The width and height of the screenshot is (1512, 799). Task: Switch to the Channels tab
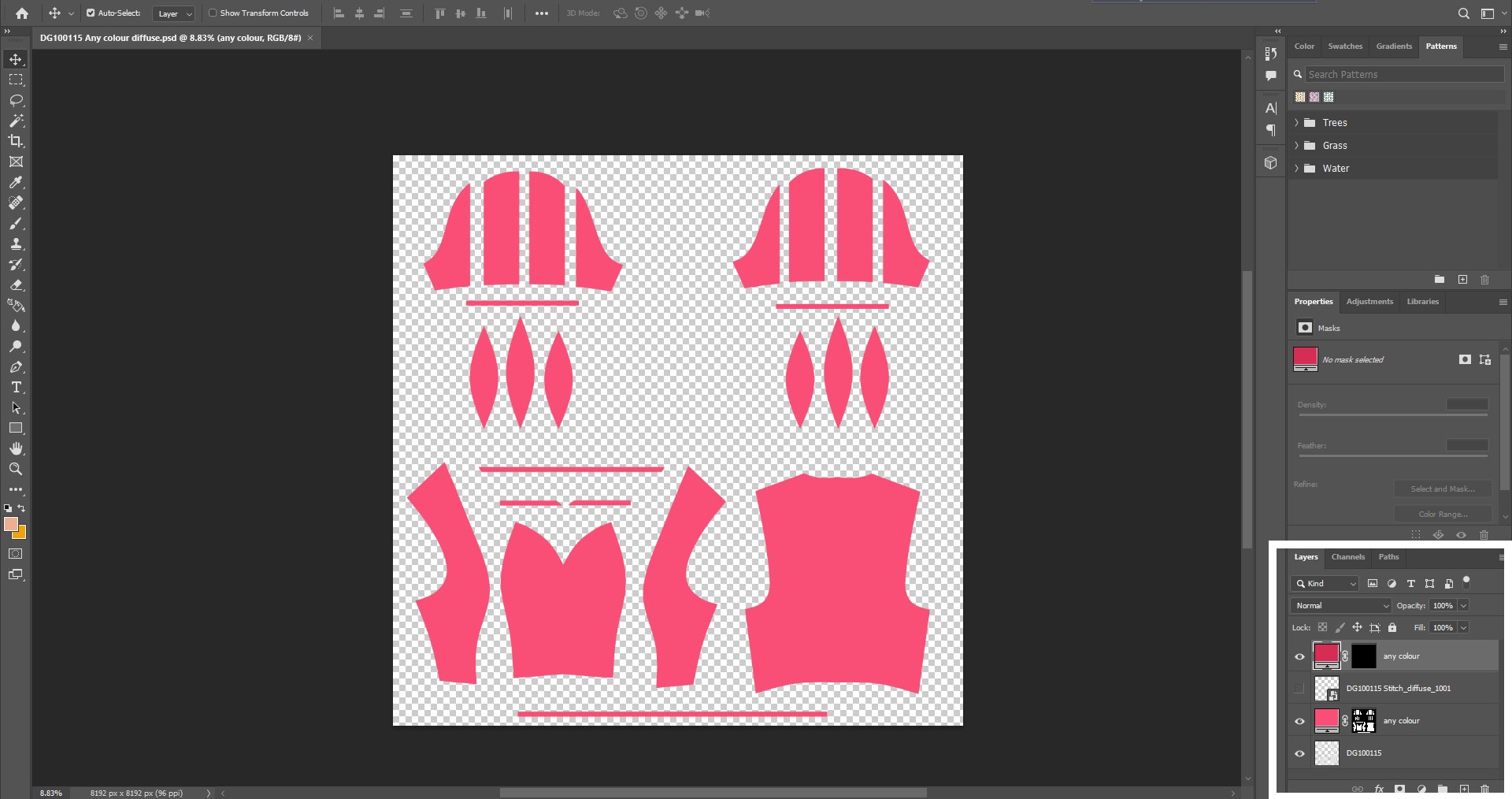[x=1347, y=557]
